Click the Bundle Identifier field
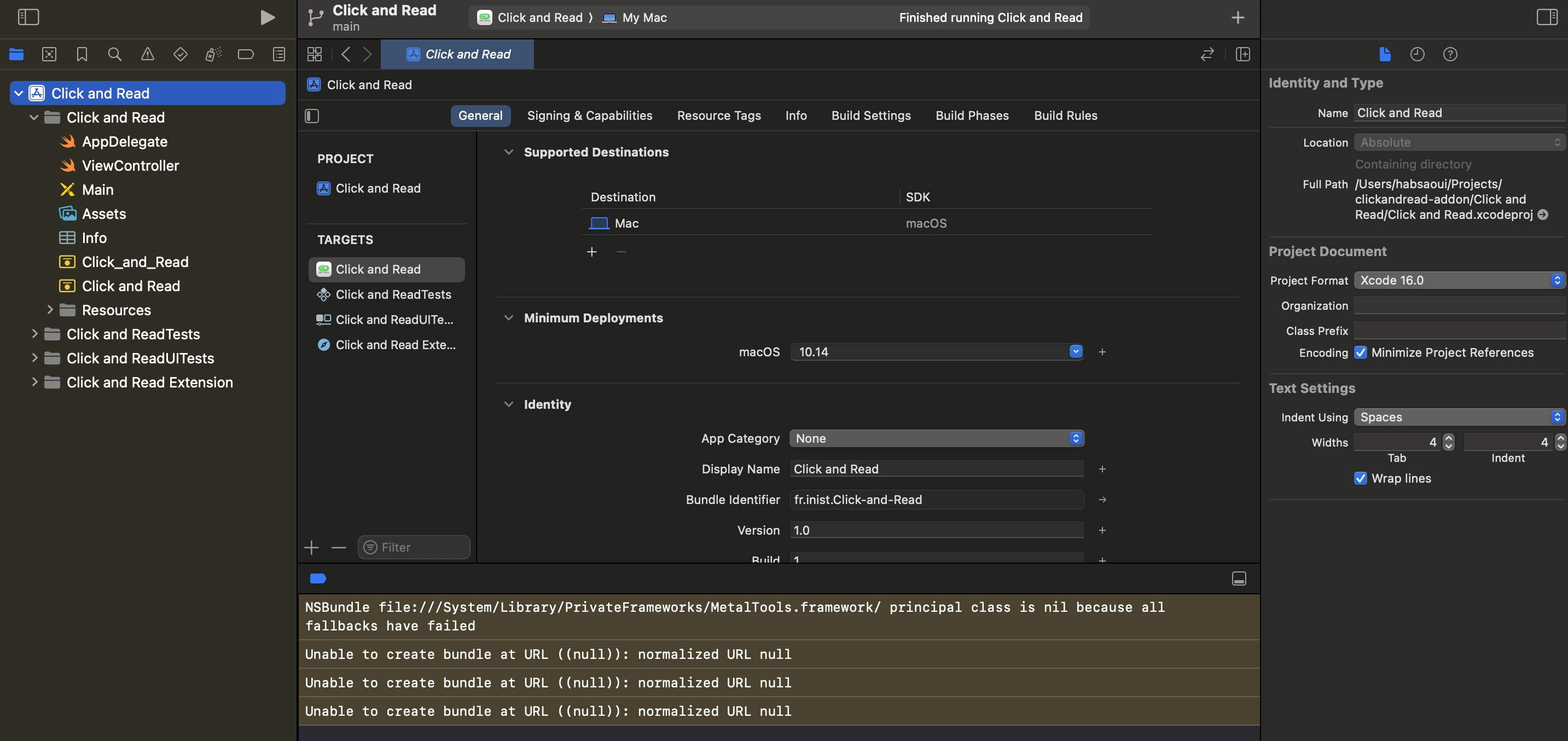Image resolution: width=1568 pixels, height=741 pixels. (x=936, y=499)
